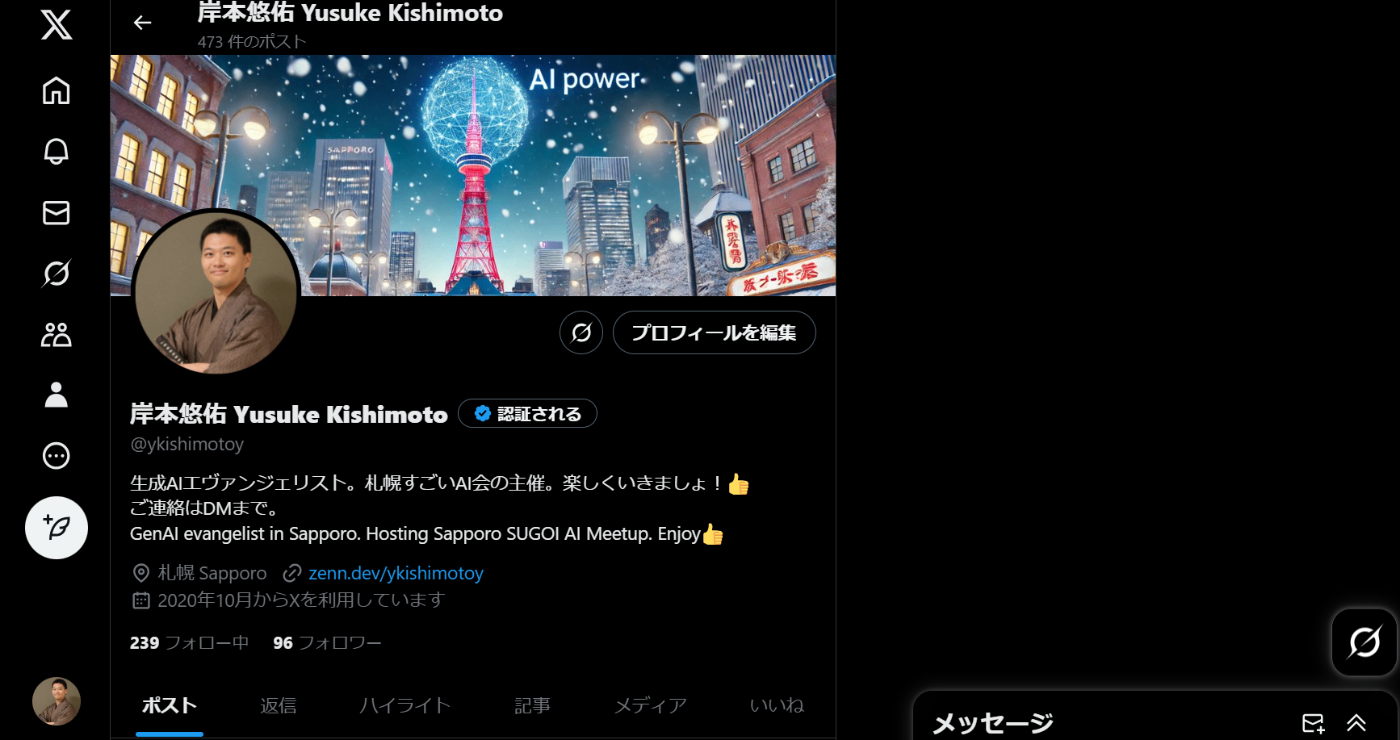Click Grok icon beside profile edit button
This screenshot has height=740, width=1400.
click(581, 332)
